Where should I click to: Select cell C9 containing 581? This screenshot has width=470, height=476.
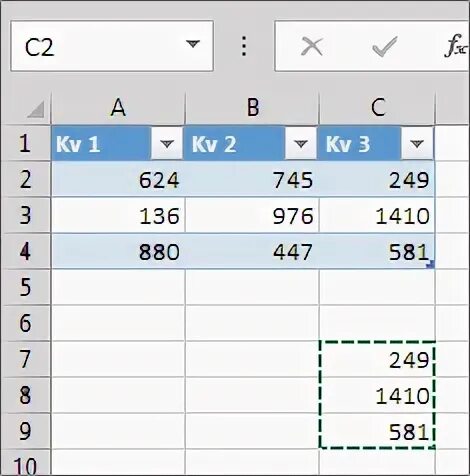tap(377, 431)
